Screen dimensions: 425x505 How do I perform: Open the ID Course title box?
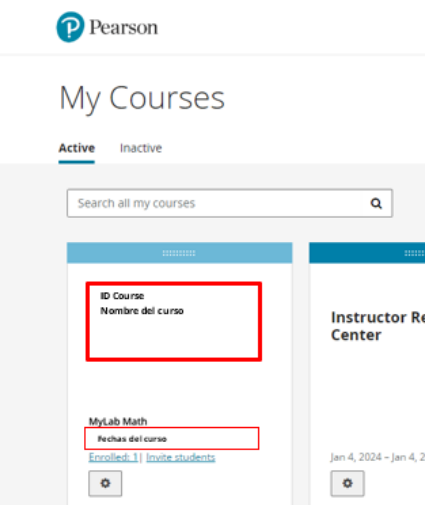(174, 321)
